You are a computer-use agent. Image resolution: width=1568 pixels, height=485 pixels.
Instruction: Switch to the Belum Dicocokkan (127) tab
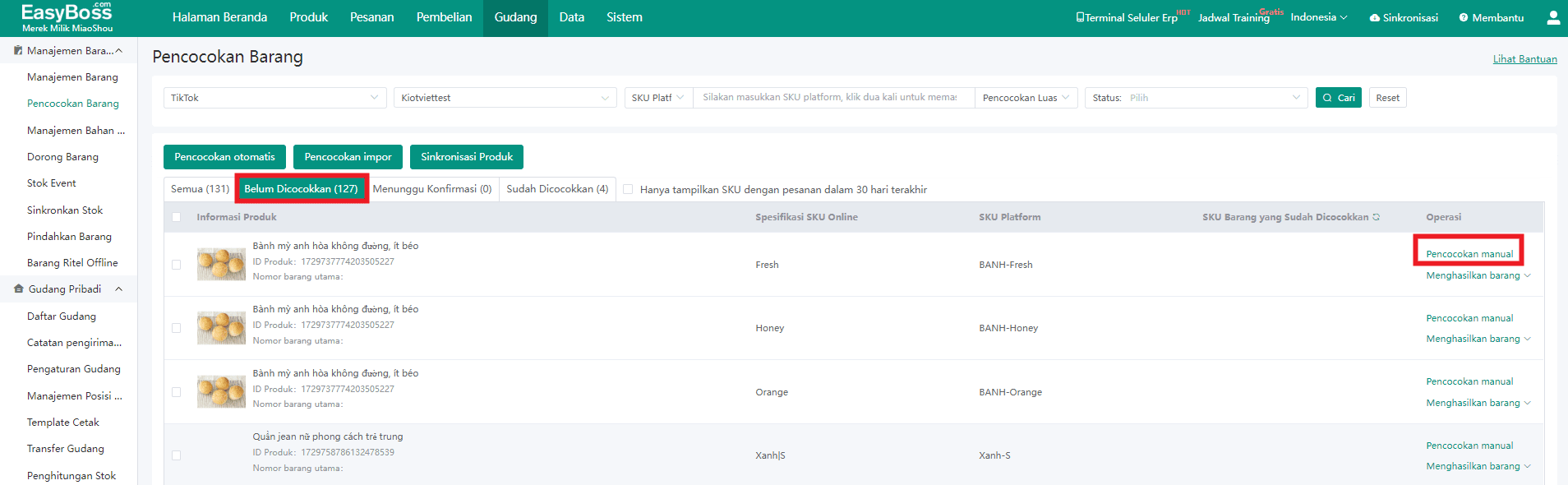[x=301, y=189]
